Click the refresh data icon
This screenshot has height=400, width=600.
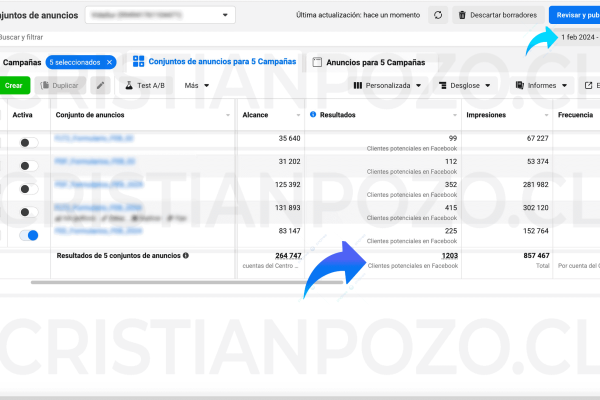tap(438, 15)
